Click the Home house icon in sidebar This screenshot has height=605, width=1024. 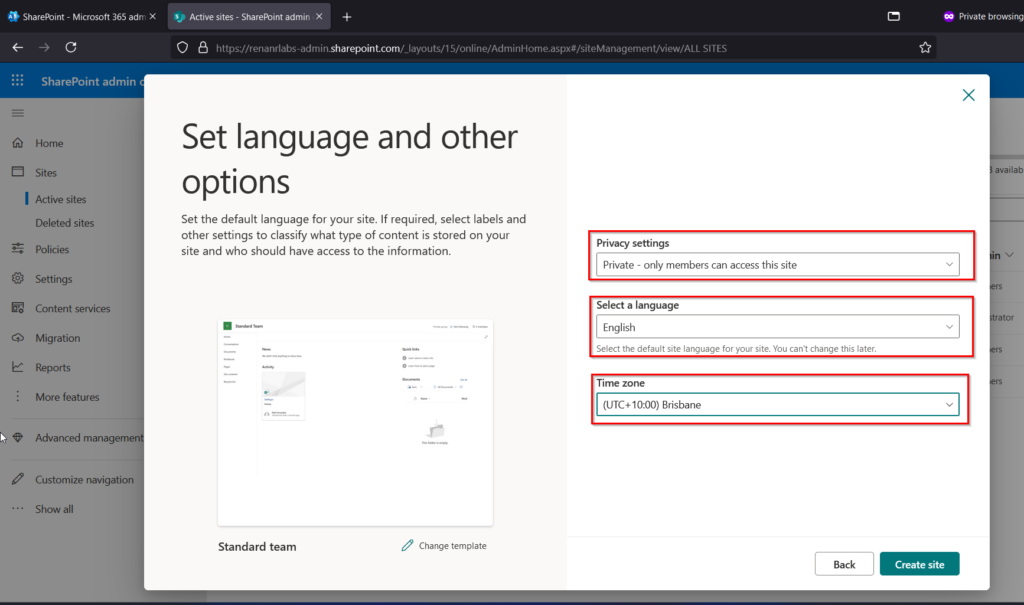click(18, 142)
